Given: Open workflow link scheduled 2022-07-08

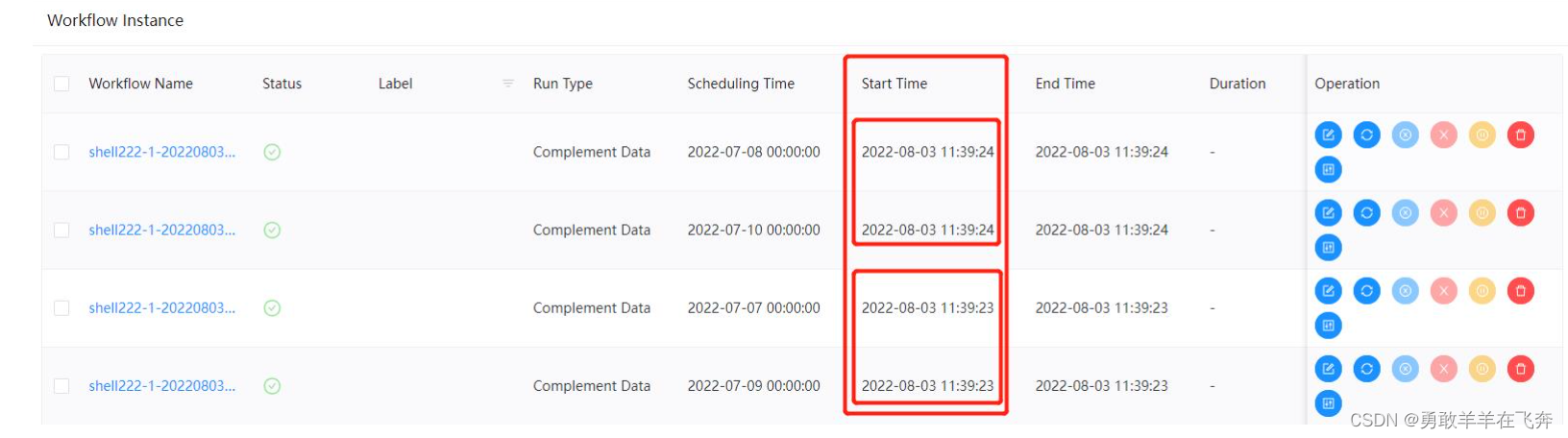Looking at the screenshot, I should [x=161, y=152].
